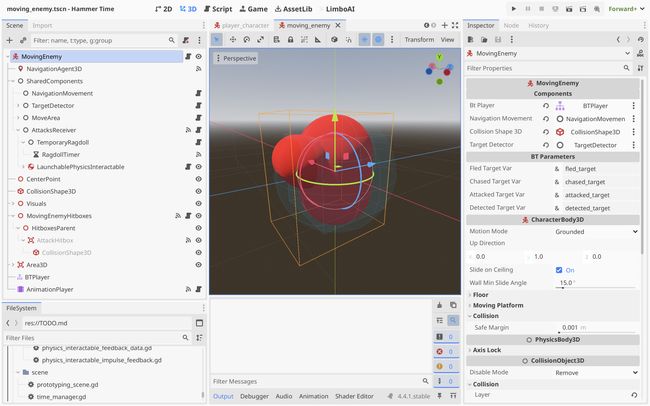The width and height of the screenshot is (650, 406).
Task: Select the Scale mode tool in the 3D toolbar
Action: 260,39
